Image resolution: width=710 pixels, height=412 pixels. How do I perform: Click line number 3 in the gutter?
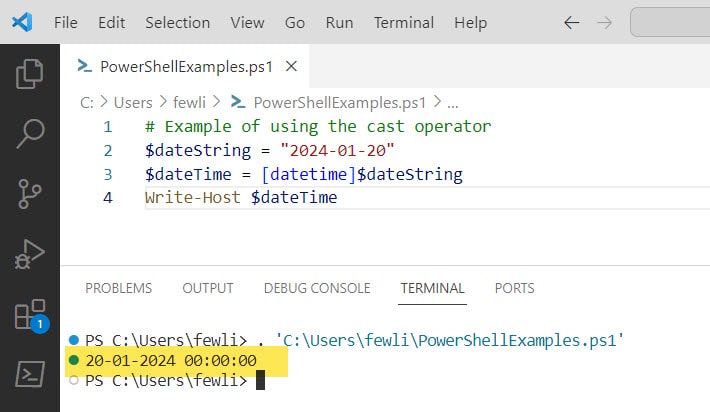pos(108,174)
